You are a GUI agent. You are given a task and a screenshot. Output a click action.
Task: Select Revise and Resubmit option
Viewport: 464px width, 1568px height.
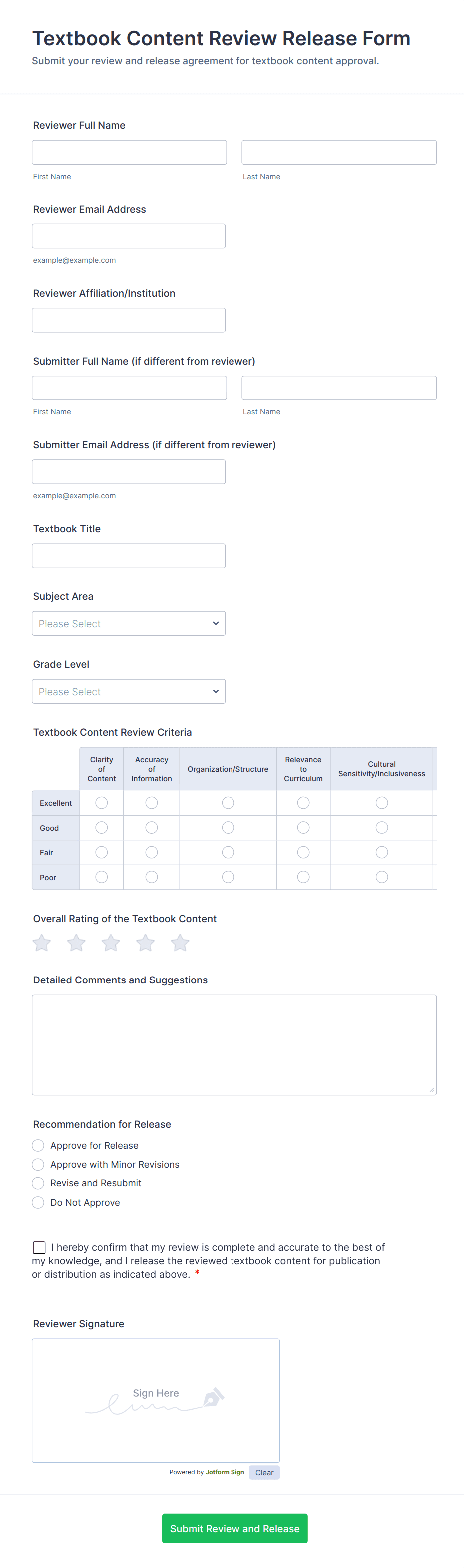(38, 1183)
